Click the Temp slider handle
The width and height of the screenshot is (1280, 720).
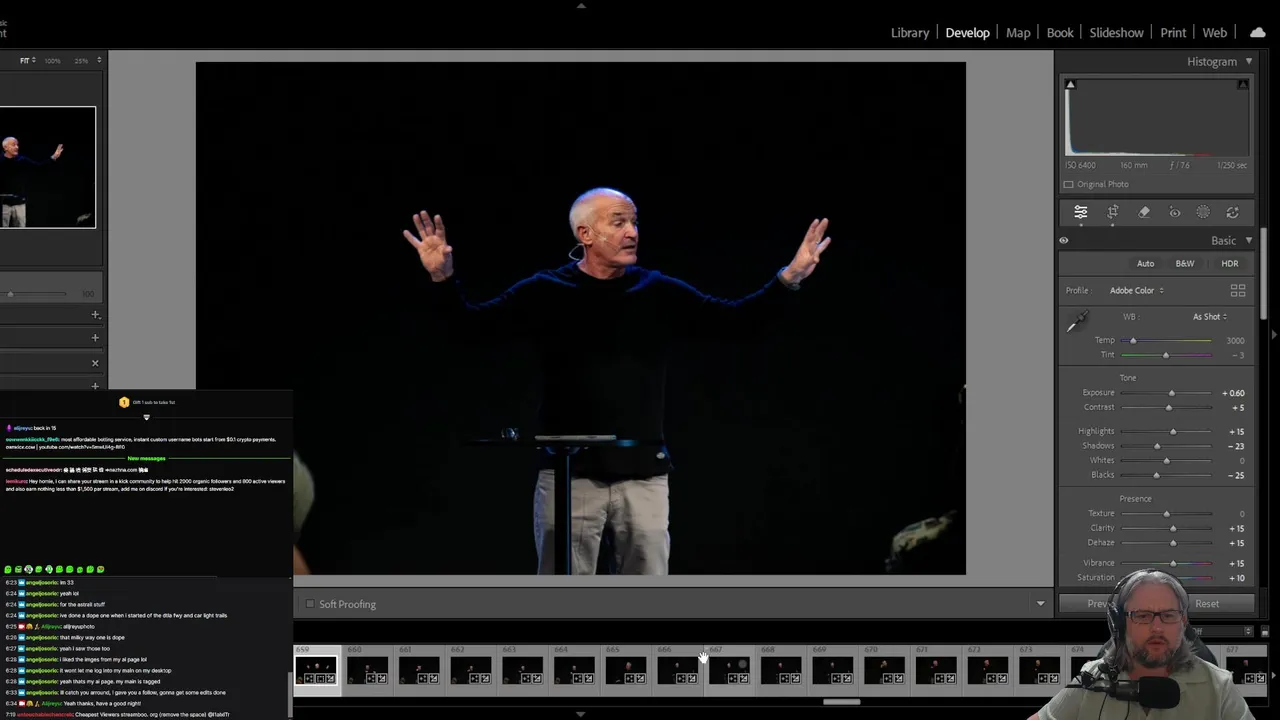coord(1133,341)
